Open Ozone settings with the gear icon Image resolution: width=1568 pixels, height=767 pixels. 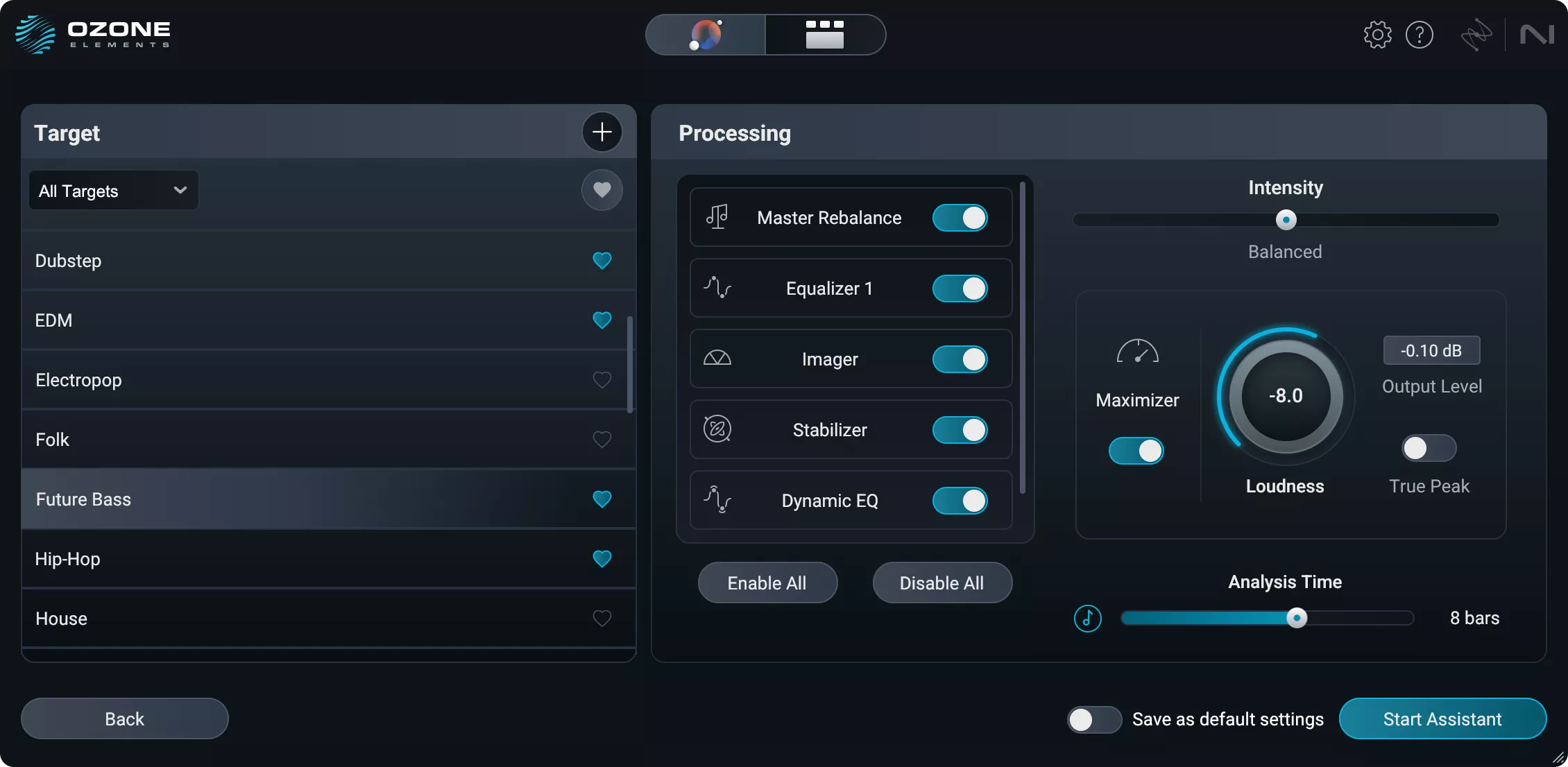pyautogui.click(x=1377, y=34)
